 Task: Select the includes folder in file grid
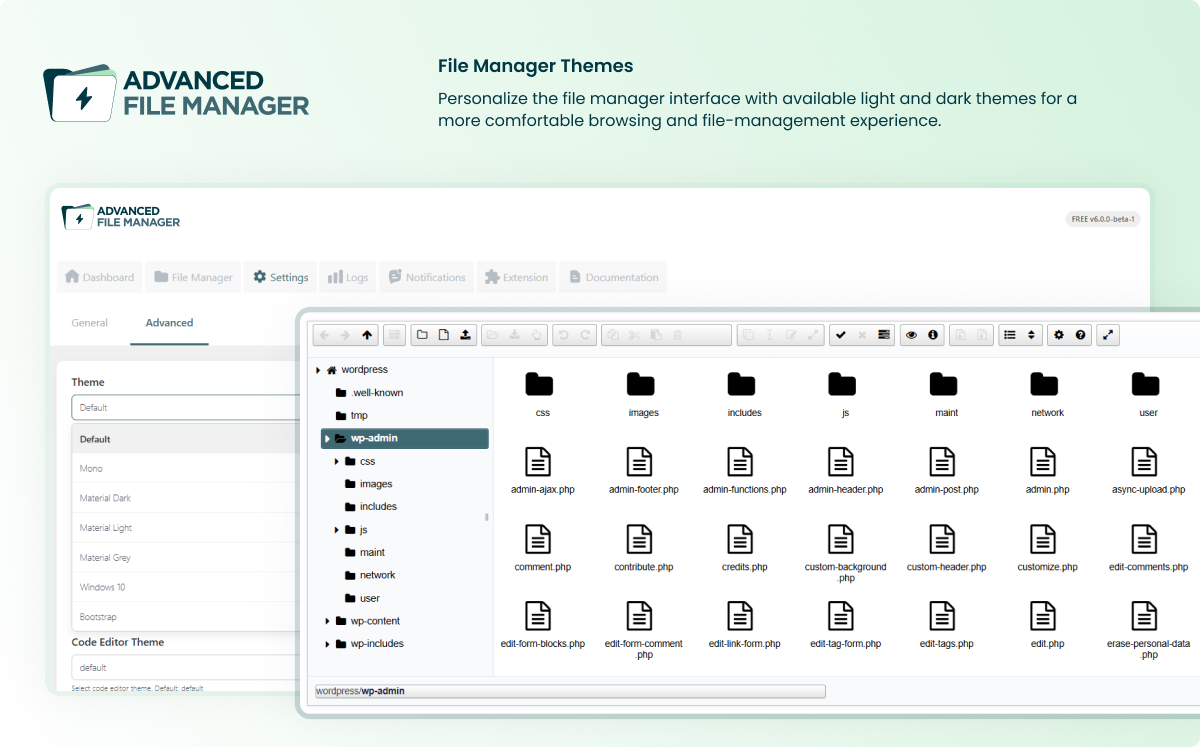(744, 394)
